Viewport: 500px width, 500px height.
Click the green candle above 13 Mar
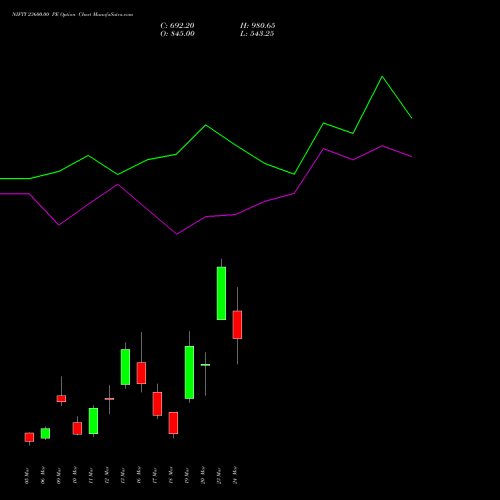(x=125, y=367)
